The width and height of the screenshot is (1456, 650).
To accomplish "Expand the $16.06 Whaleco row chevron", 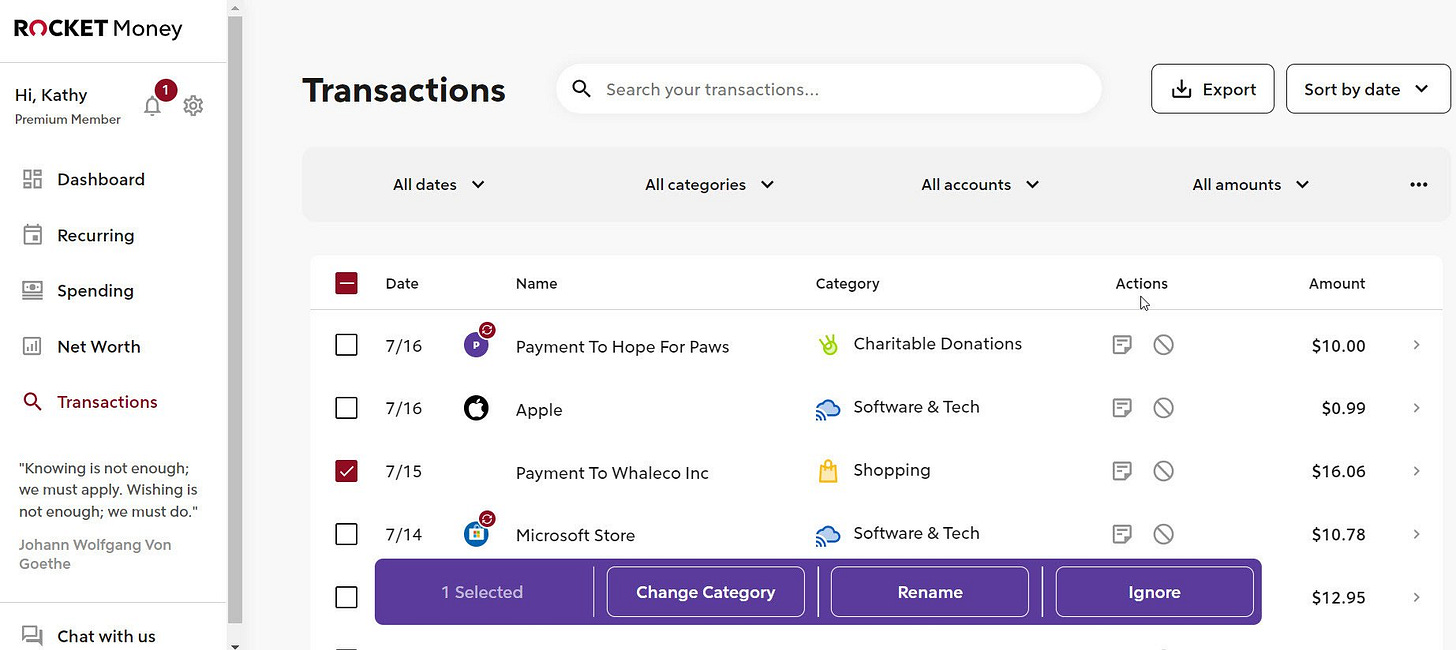I will click(1416, 471).
